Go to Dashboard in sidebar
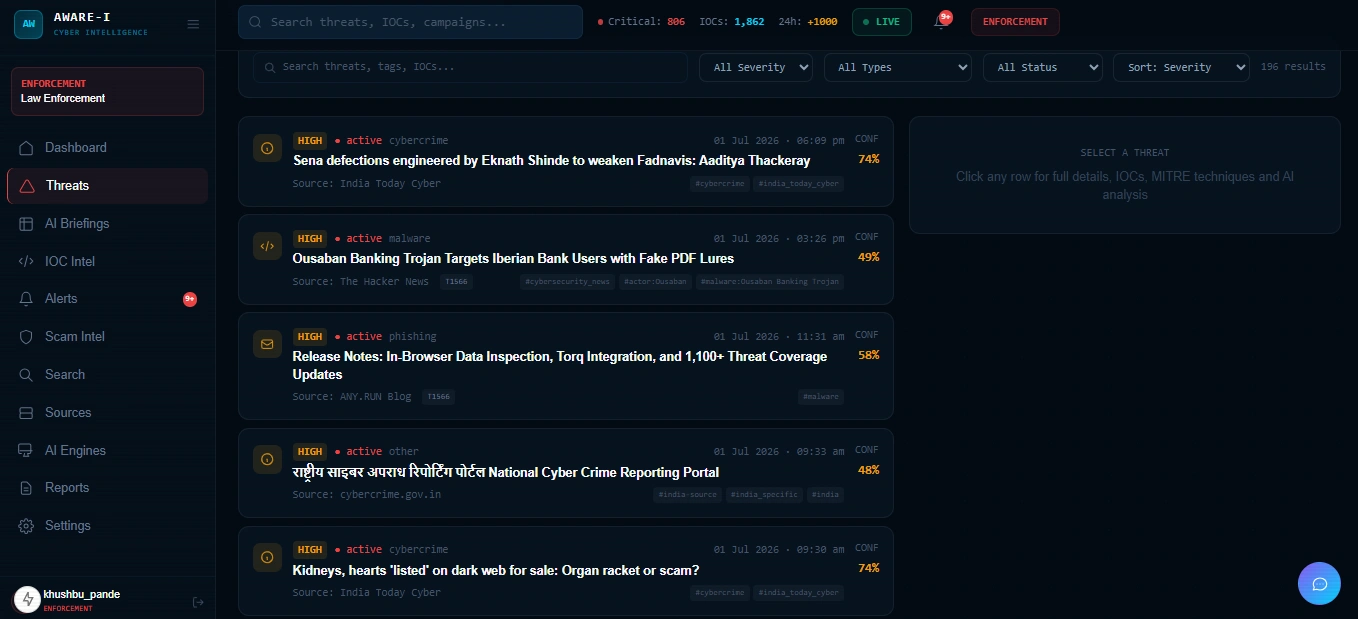1358x619 pixels. coord(107,148)
